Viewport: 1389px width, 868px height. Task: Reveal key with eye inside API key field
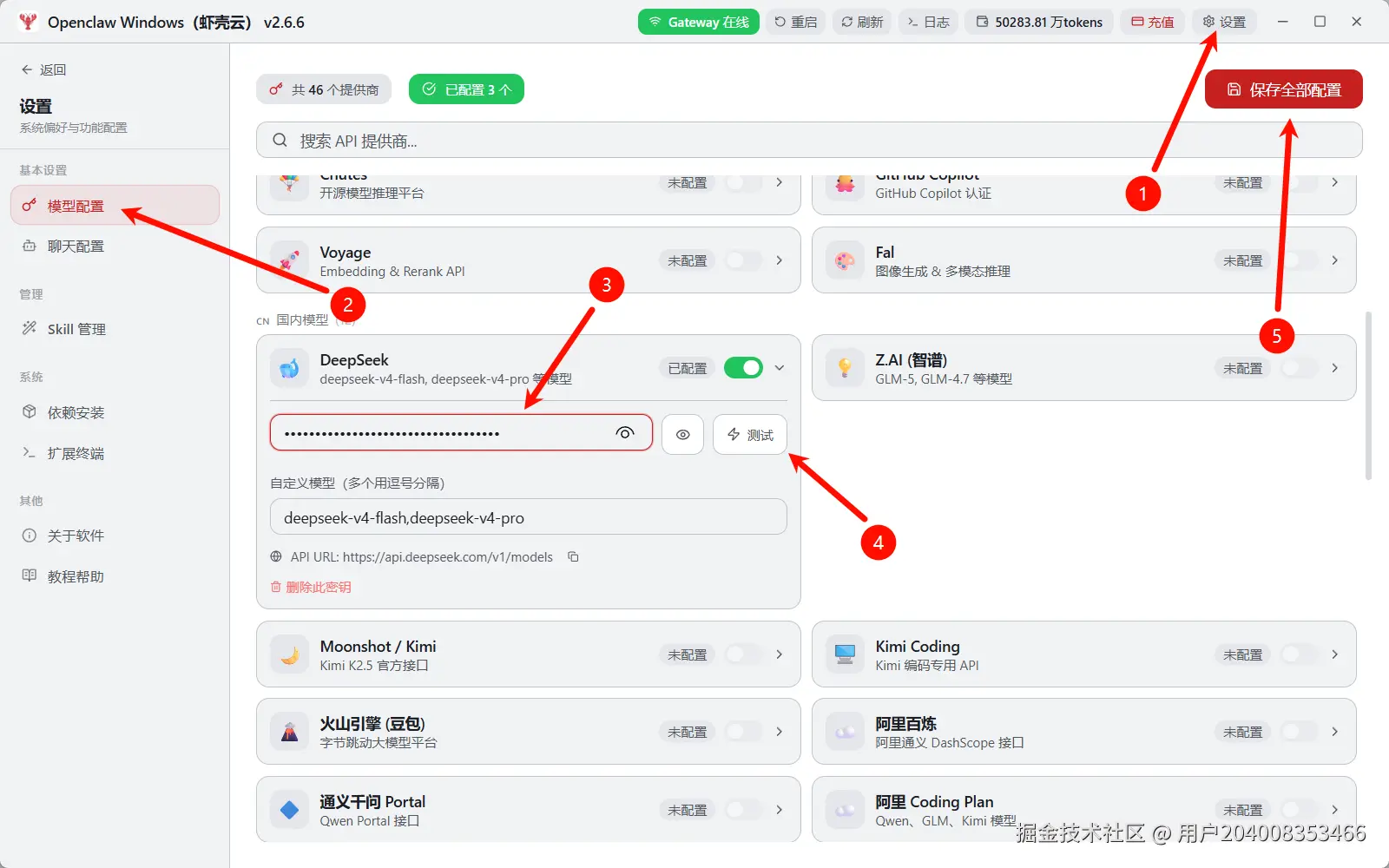pos(625,432)
